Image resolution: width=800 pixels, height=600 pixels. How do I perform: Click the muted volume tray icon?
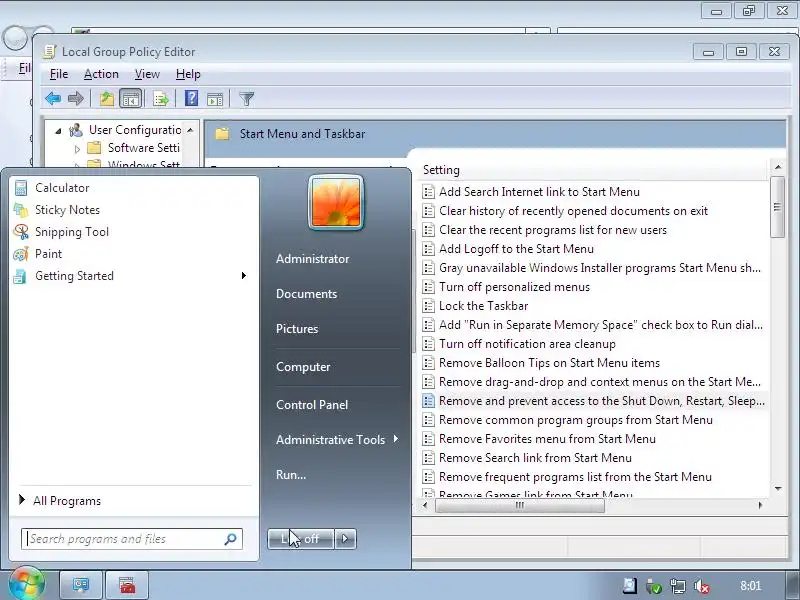702,586
